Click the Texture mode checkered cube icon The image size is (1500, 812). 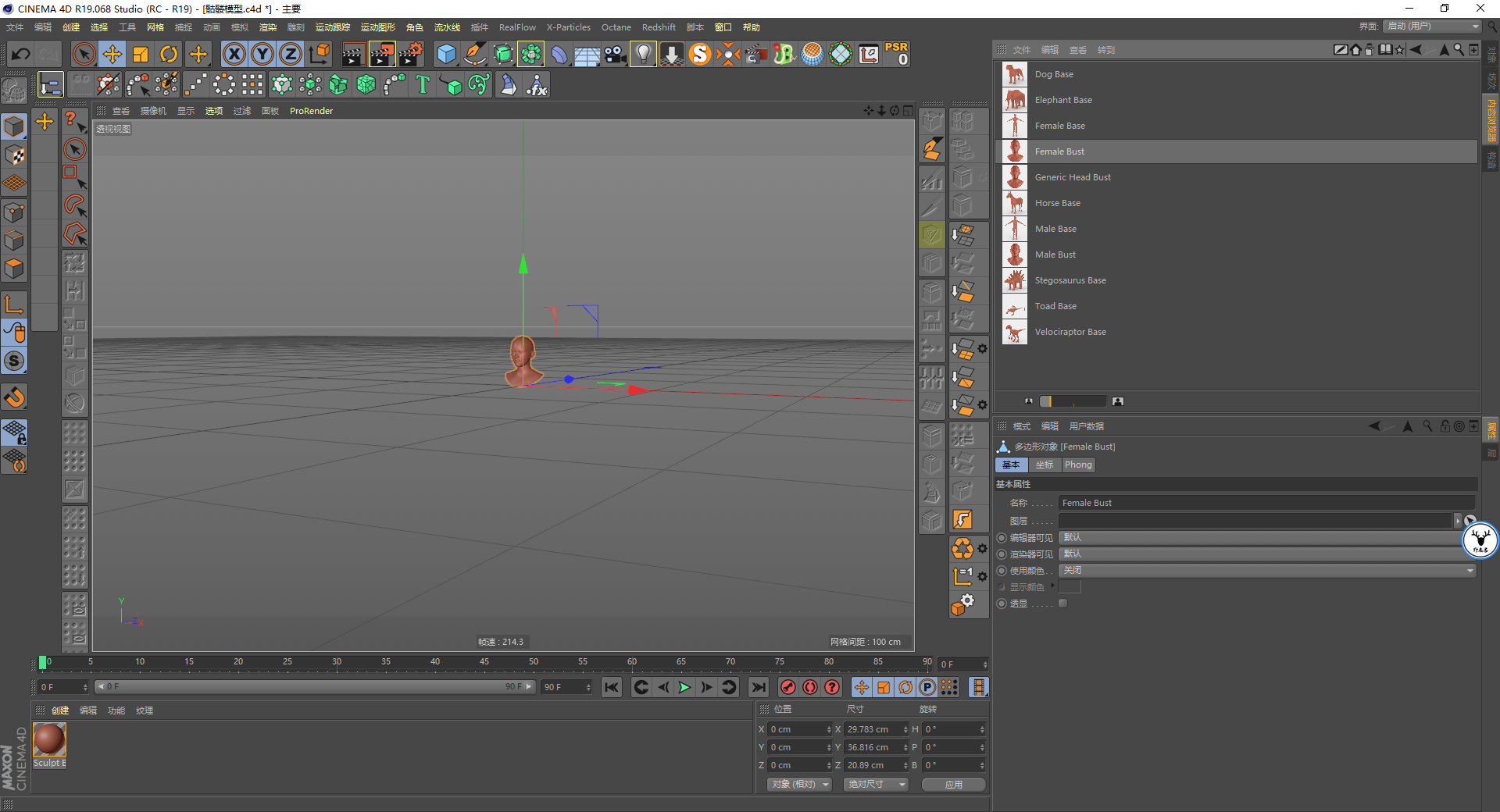[x=15, y=155]
